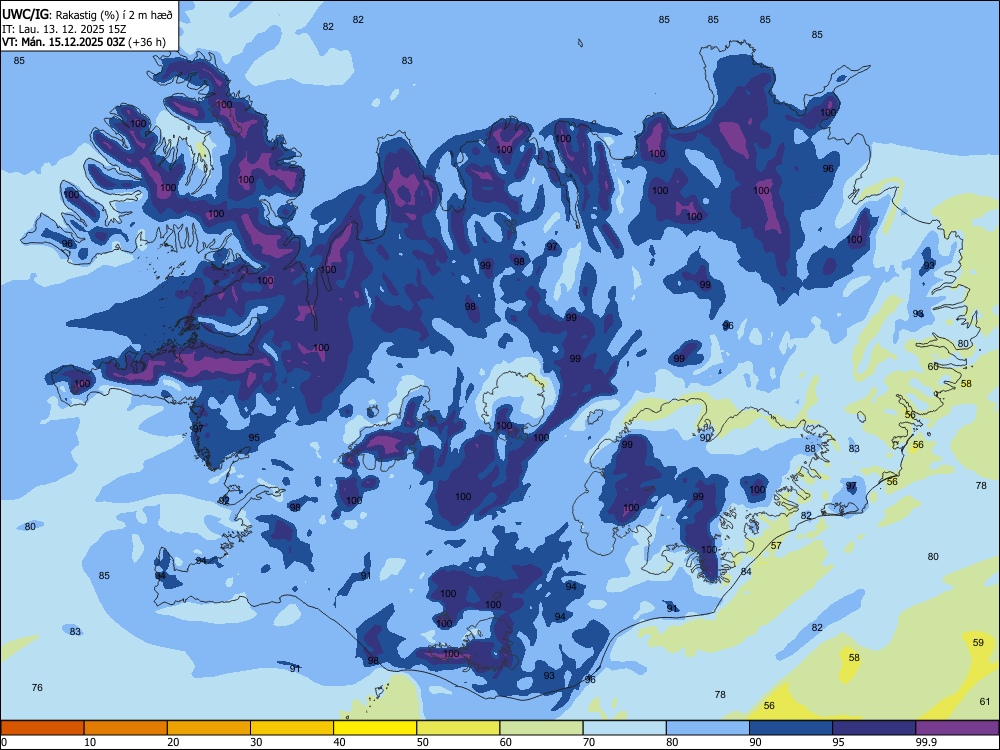Image resolution: width=1000 pixels, height=750 pixels.
Task: Click the '99.9' legend scale label
Action: 926,742
